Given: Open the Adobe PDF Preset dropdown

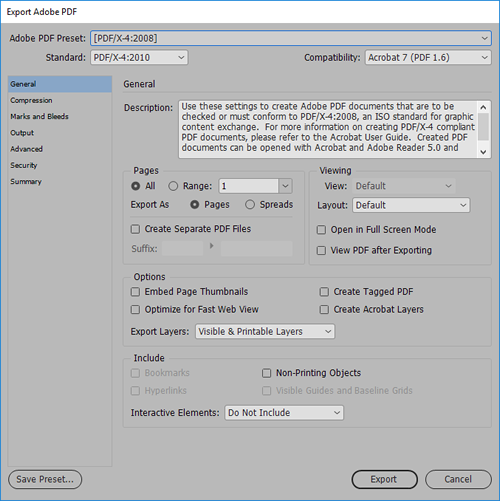Looking at the screenshot, I should coord(291,38).
